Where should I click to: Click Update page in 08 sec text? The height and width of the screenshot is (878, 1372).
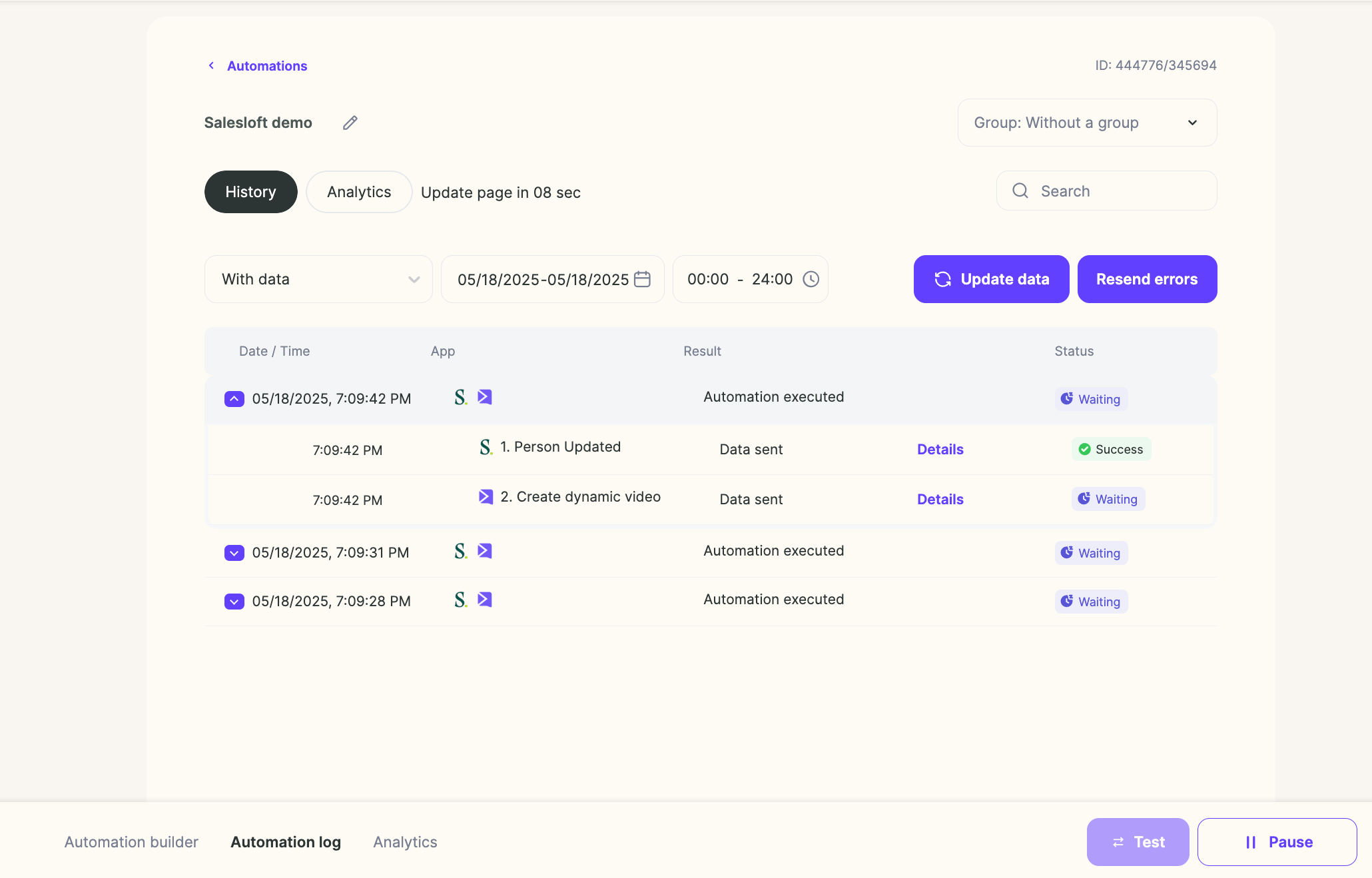click(x=501, y=193)
